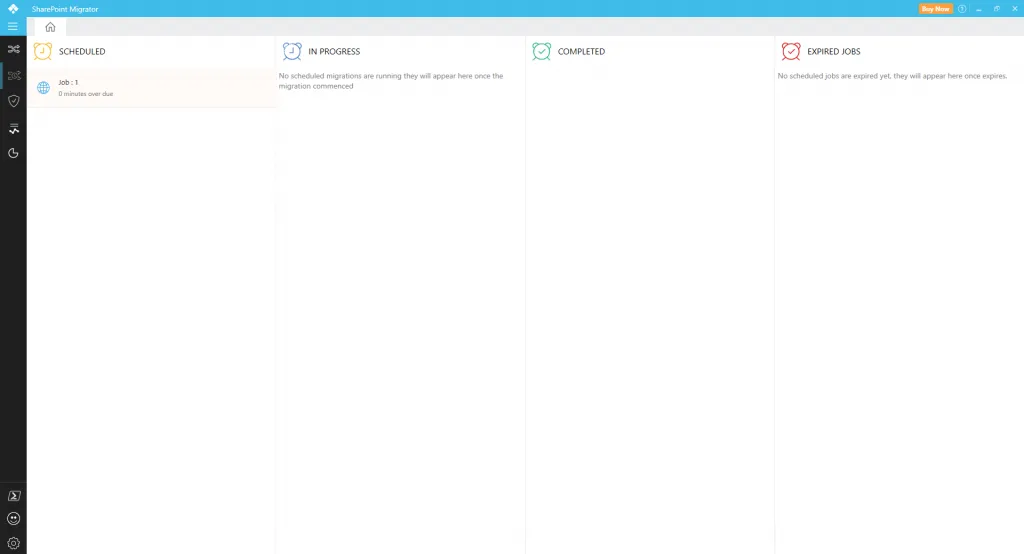Click the globe icon beside Job 1

(x=43, y=88)
